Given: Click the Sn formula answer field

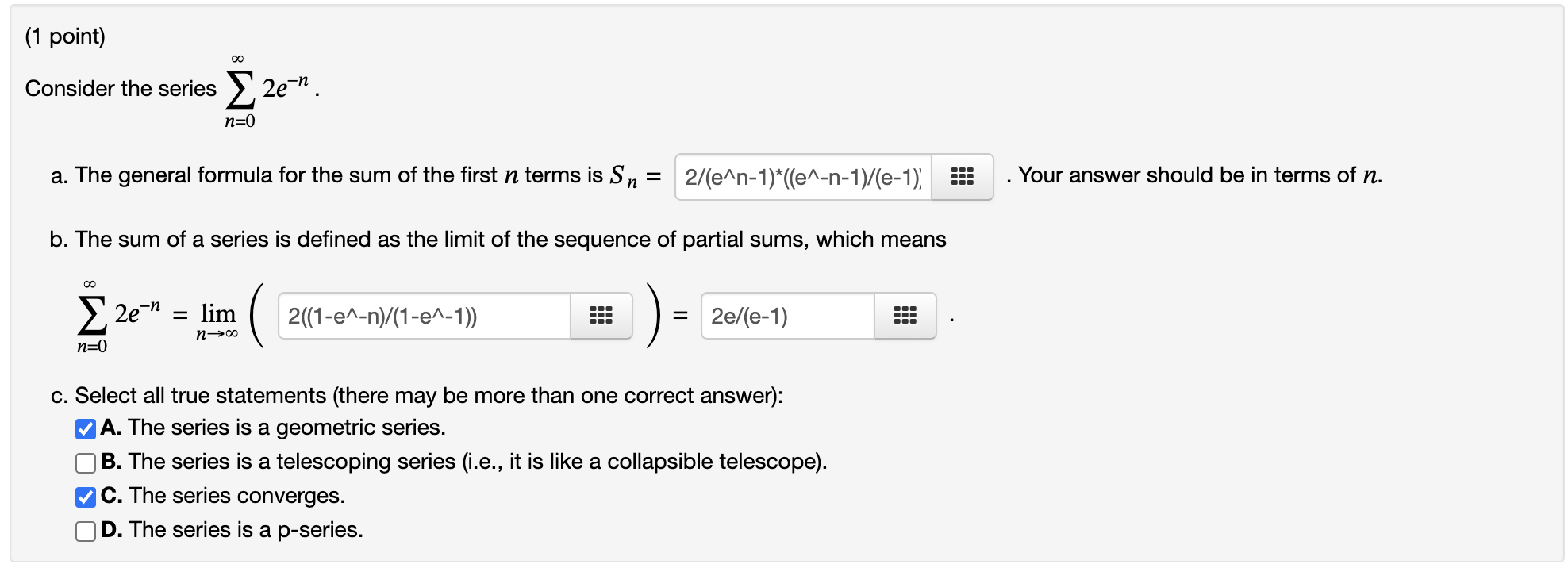Looking at the screenshot, I should [797, 177].
